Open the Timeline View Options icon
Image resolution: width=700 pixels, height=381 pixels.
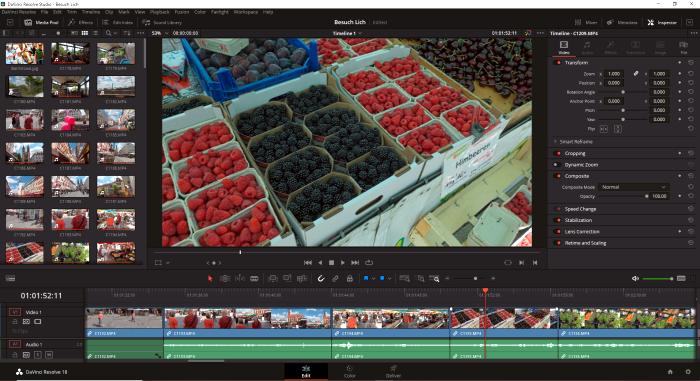pos(10,278)
